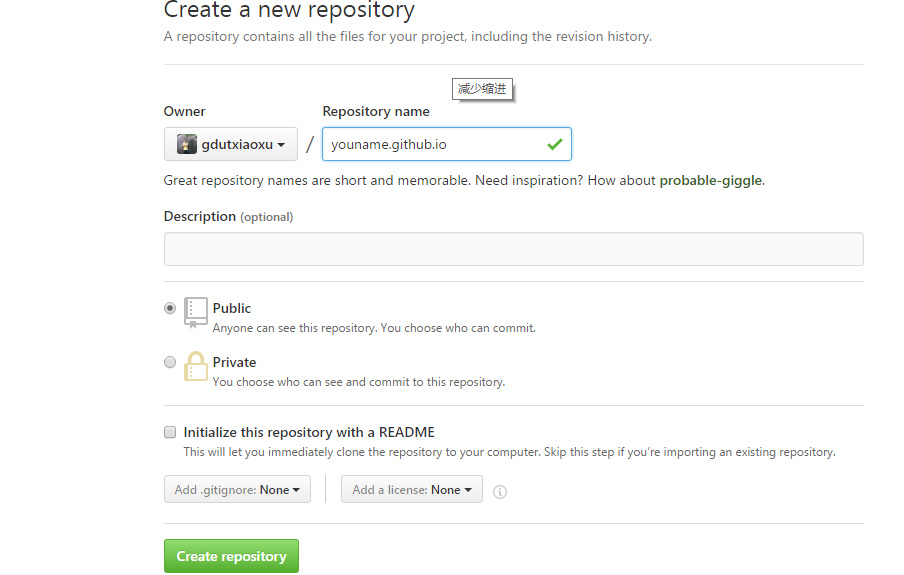Click the license info icon
The width and height of the screenshot is (904, 575).
pyautogui.click(x=500, y=492)
